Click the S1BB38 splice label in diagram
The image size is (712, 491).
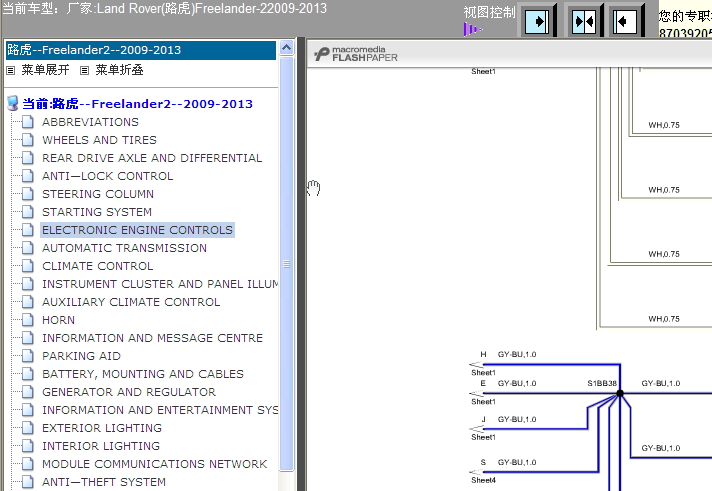pyautogui.click(x=602, y=383)
